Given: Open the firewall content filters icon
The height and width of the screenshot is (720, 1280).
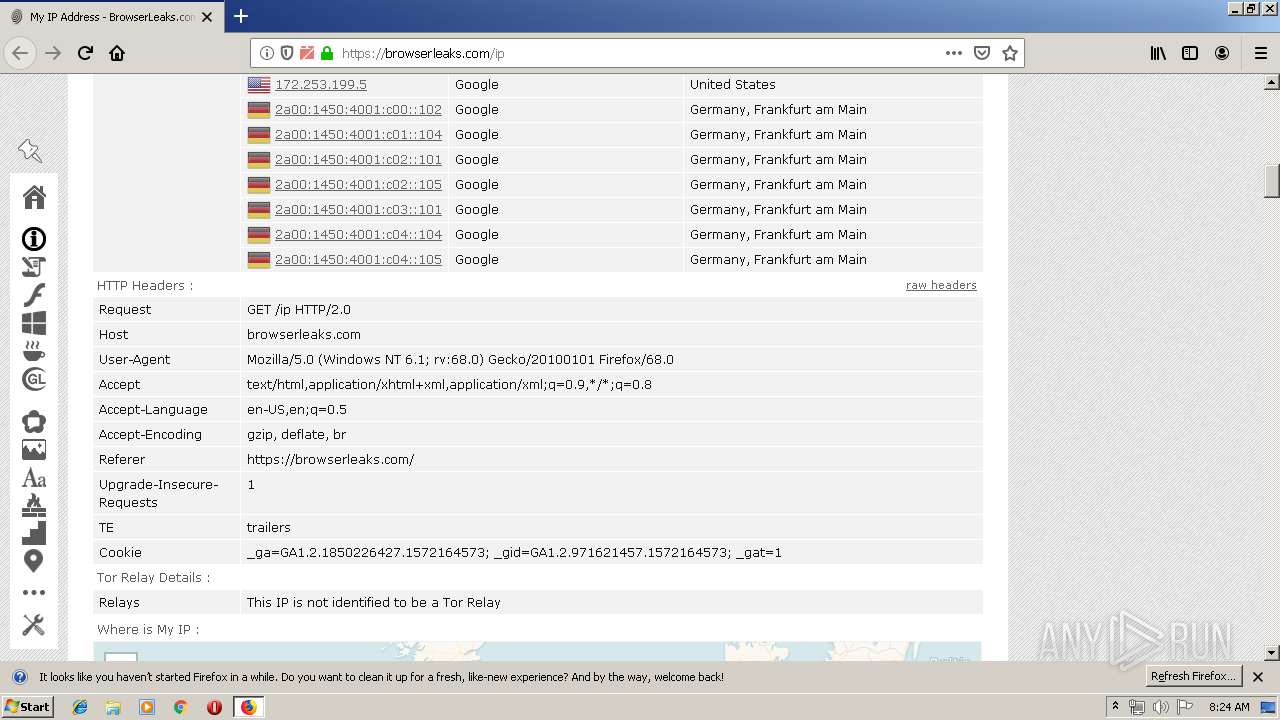Looking at the screenshot, I should (x=34, y=505).
